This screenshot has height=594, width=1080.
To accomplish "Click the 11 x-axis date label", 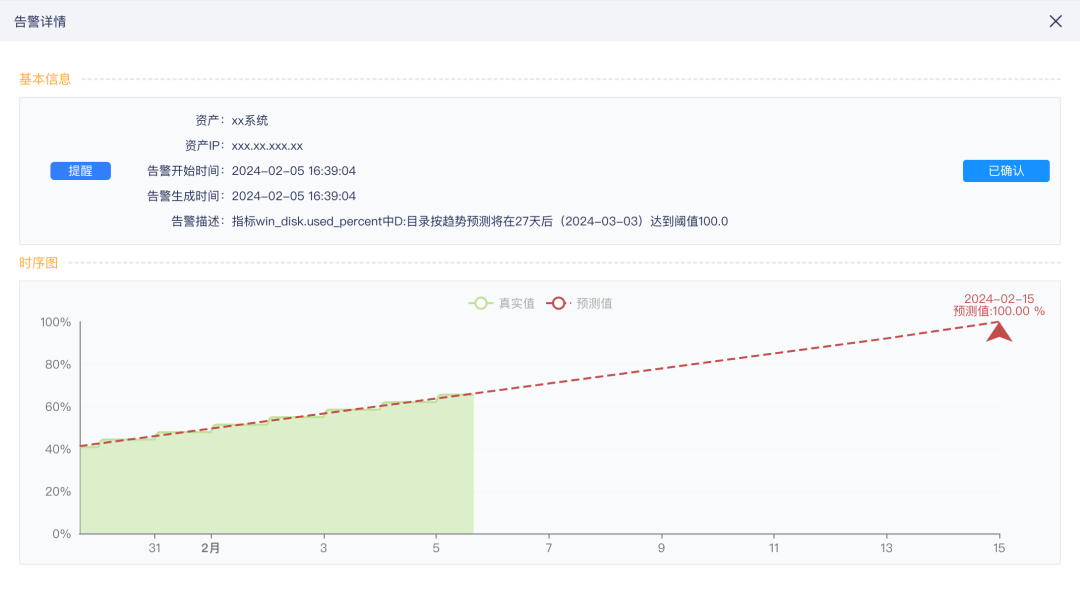I will [774, 548].
